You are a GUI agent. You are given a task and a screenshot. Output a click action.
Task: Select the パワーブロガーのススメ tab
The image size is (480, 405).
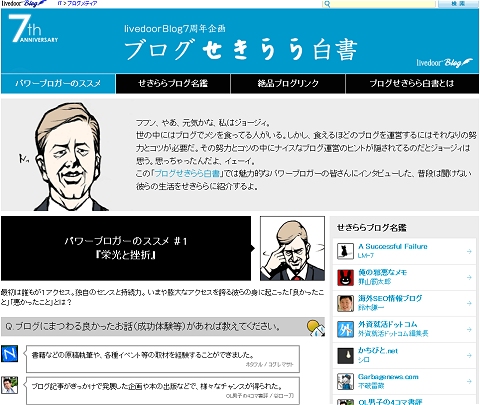(x=58, y=83)
